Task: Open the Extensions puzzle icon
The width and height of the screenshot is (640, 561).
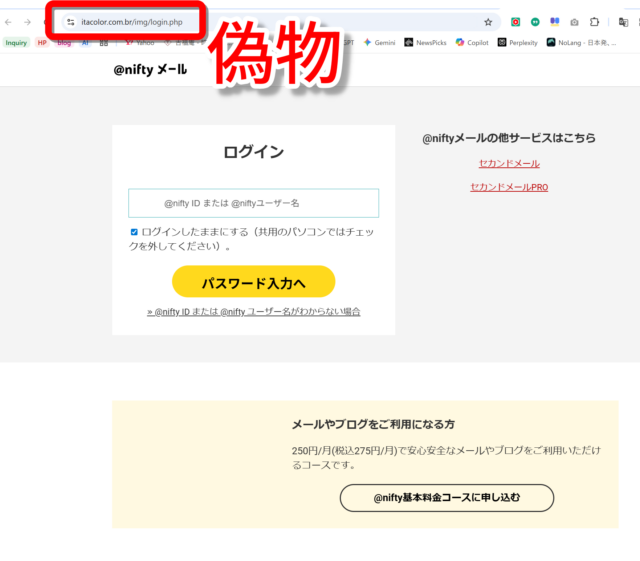Action: click(x=594, y=22)
